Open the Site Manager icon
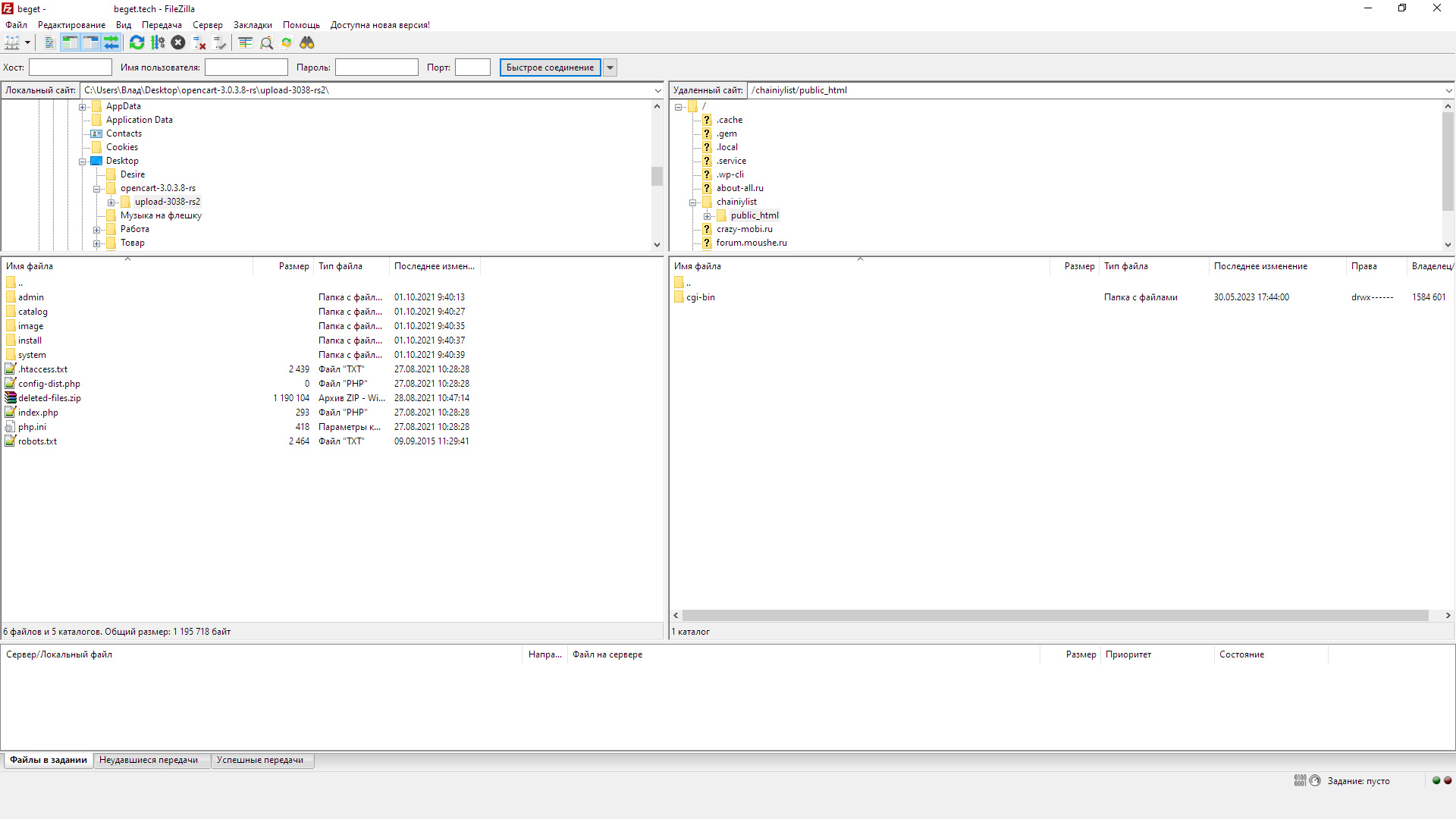The image size is (1456, 819). (x=12, y=43)
